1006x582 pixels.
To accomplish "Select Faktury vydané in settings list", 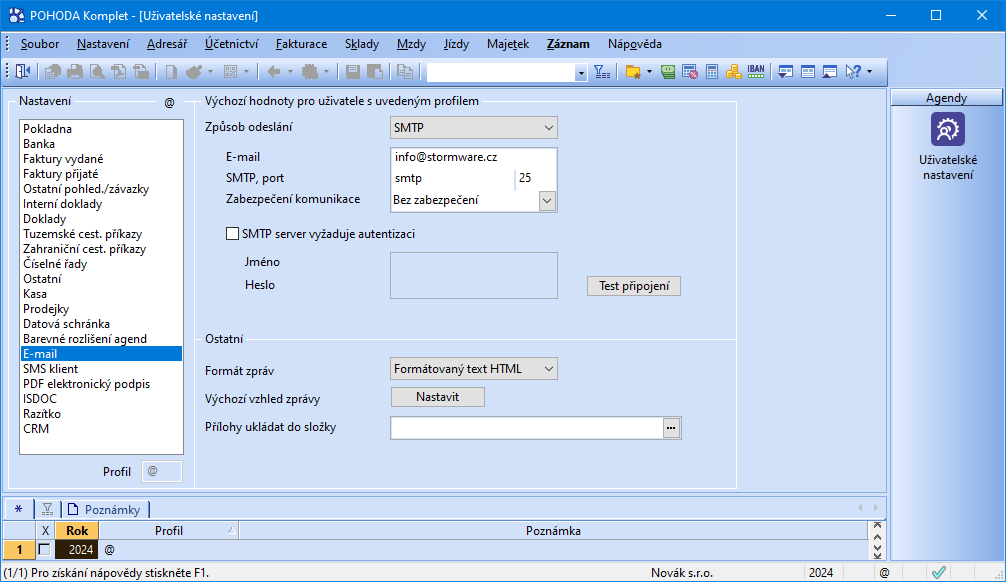I will coord(101,159).
